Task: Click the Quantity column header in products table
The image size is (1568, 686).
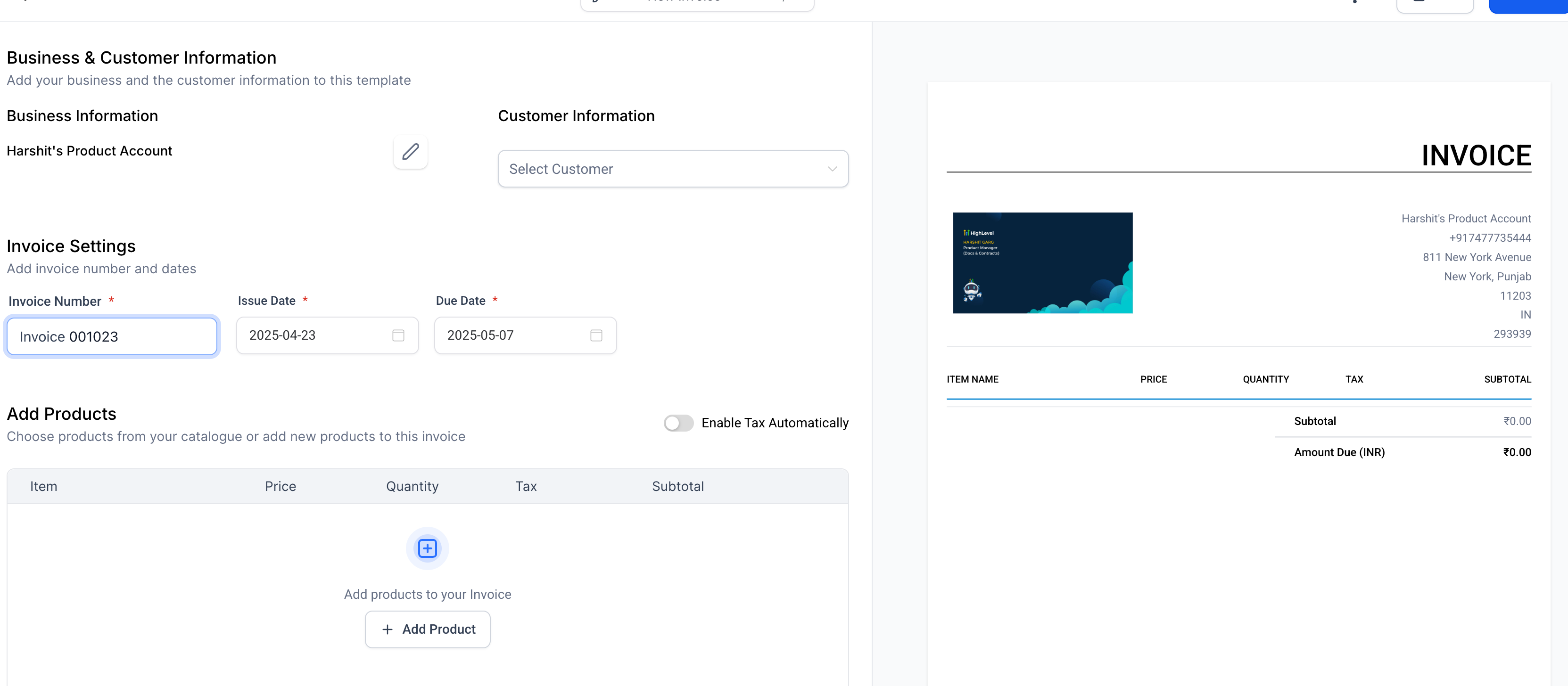Action: pyautogui.click(x=412, y=486)
